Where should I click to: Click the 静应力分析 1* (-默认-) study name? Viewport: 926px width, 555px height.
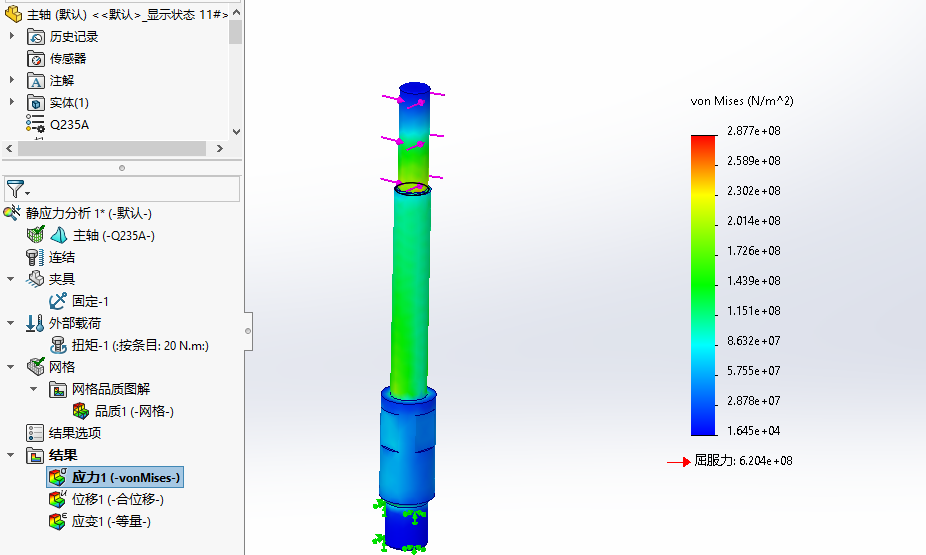pos(89,213)
